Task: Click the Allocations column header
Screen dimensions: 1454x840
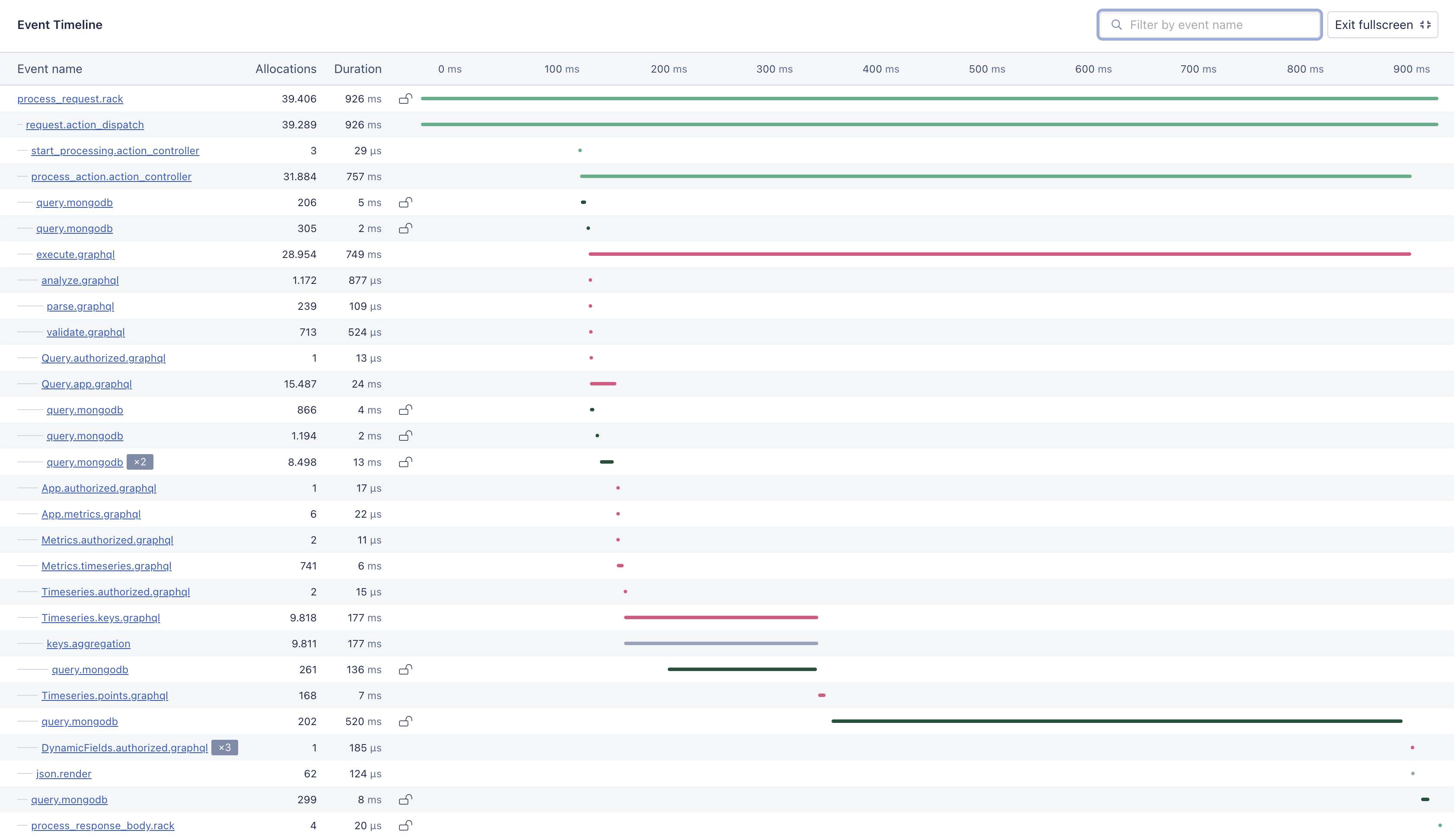Action: (x=286, y=69)
